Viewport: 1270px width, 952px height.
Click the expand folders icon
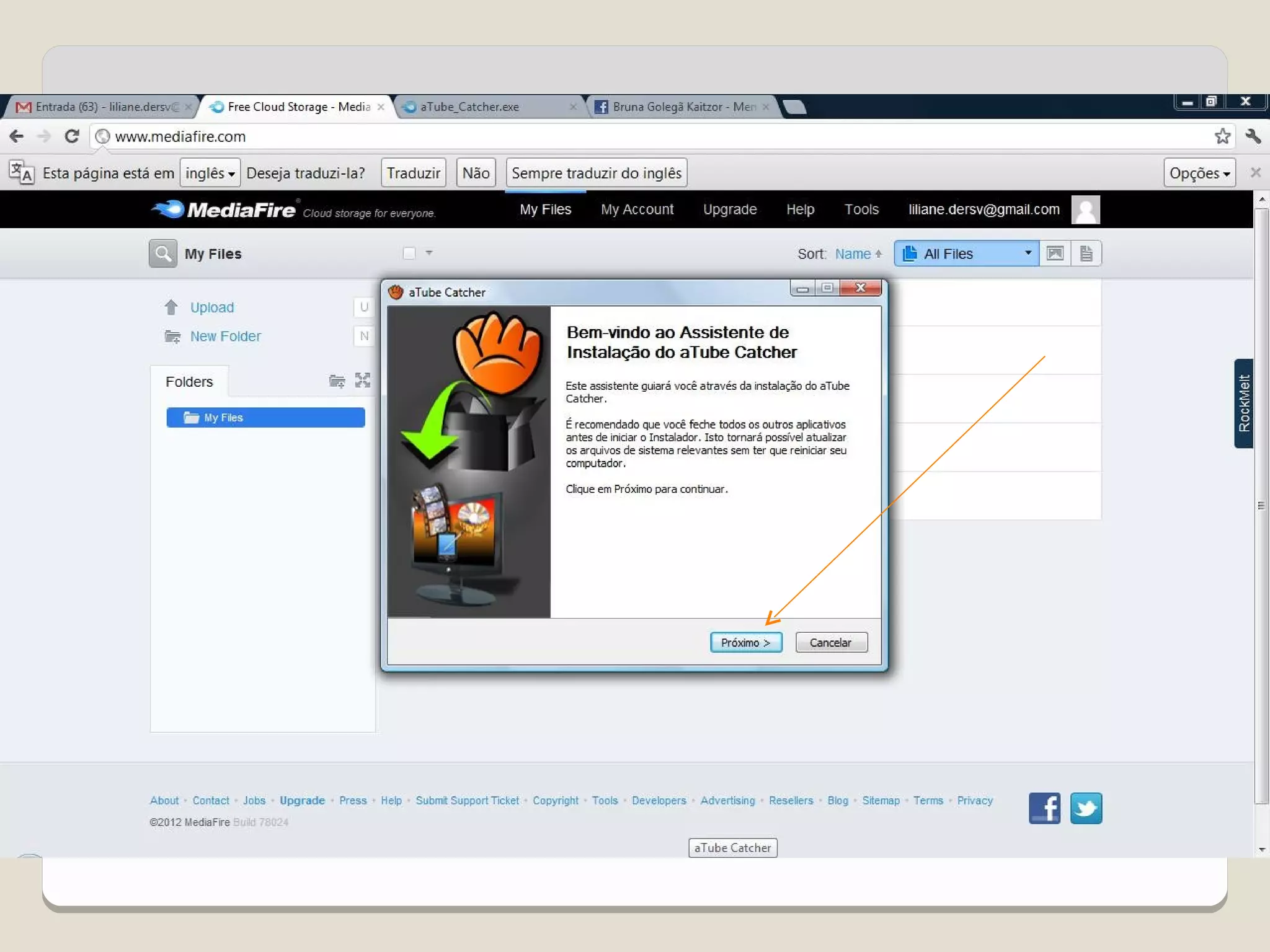(363, 381)
